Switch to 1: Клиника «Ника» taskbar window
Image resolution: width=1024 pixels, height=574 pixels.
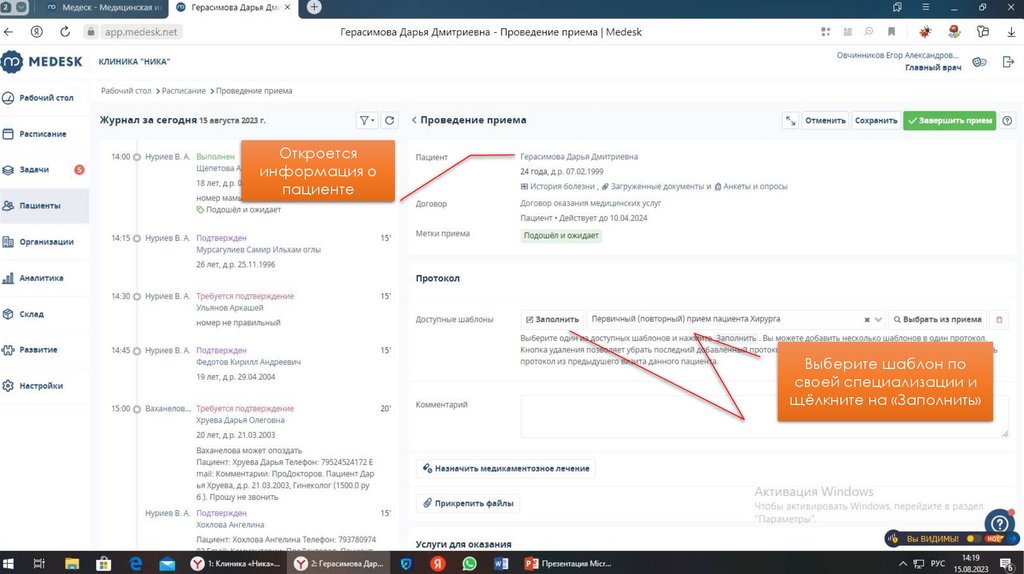point(235,563)
